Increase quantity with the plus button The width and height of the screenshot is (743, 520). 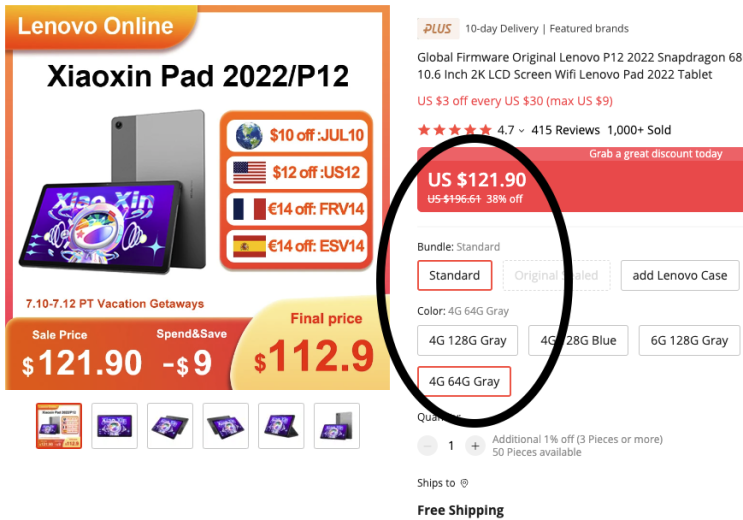[x=475, y=446]
